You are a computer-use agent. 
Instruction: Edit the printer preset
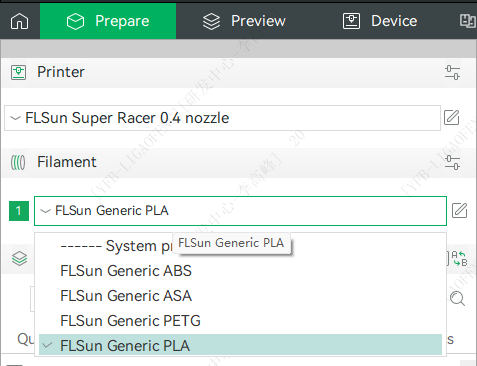(452, 118)
